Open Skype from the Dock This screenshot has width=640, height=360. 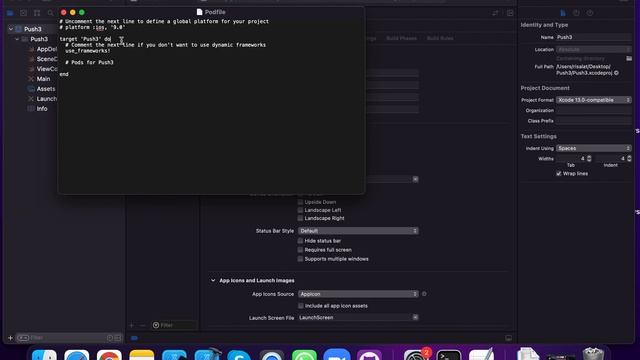pyautogui.click(x=239, y=355)
